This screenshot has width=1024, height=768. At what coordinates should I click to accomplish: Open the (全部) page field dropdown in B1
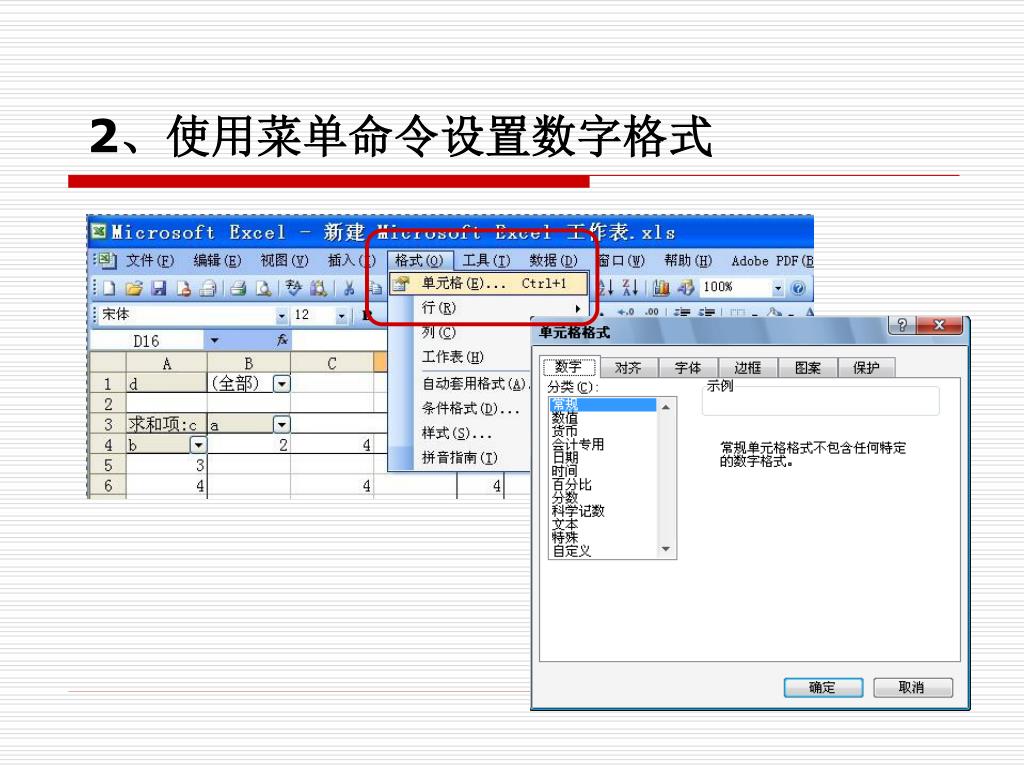point(281,383)
